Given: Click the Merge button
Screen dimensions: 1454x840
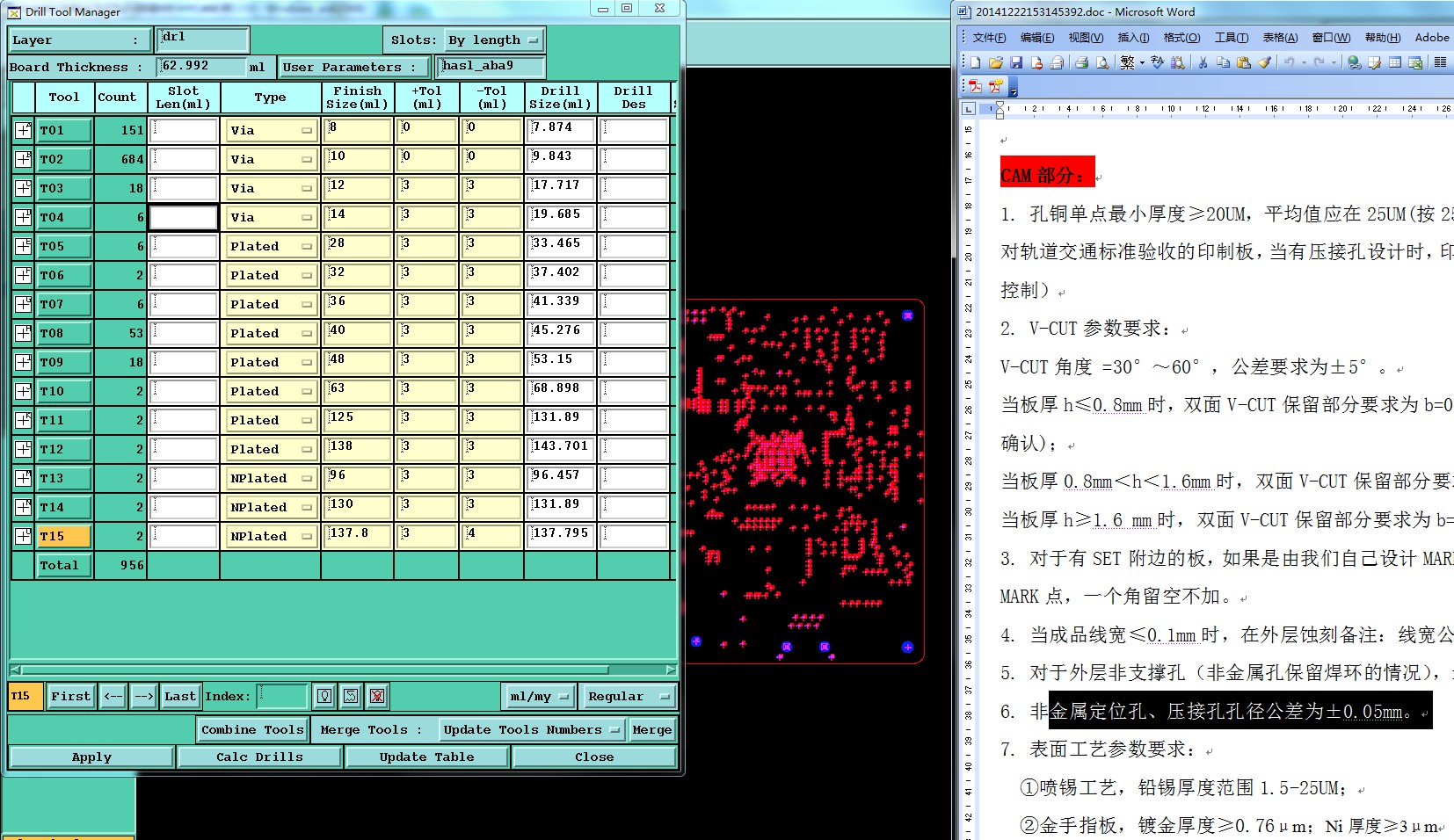Looking at the screenshot, I should click(x=652, y=729).
